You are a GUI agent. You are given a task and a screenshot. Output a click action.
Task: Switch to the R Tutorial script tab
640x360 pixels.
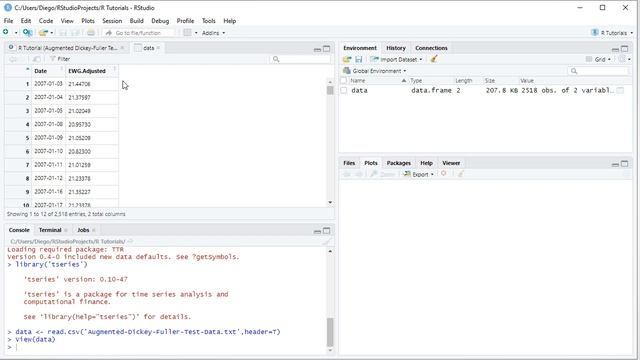67,48
